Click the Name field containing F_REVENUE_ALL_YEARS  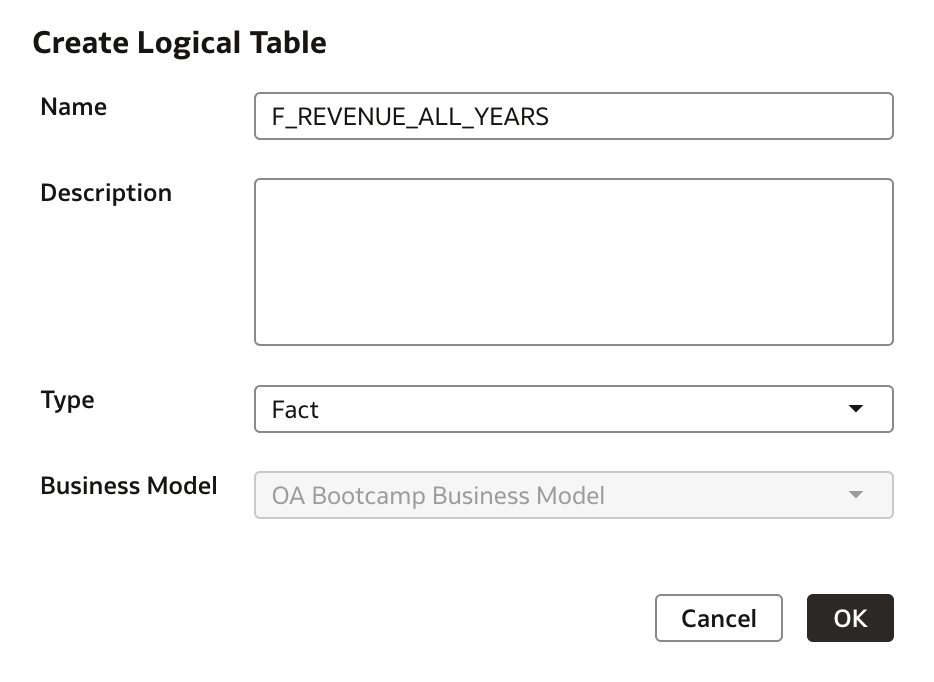point(574,116)
